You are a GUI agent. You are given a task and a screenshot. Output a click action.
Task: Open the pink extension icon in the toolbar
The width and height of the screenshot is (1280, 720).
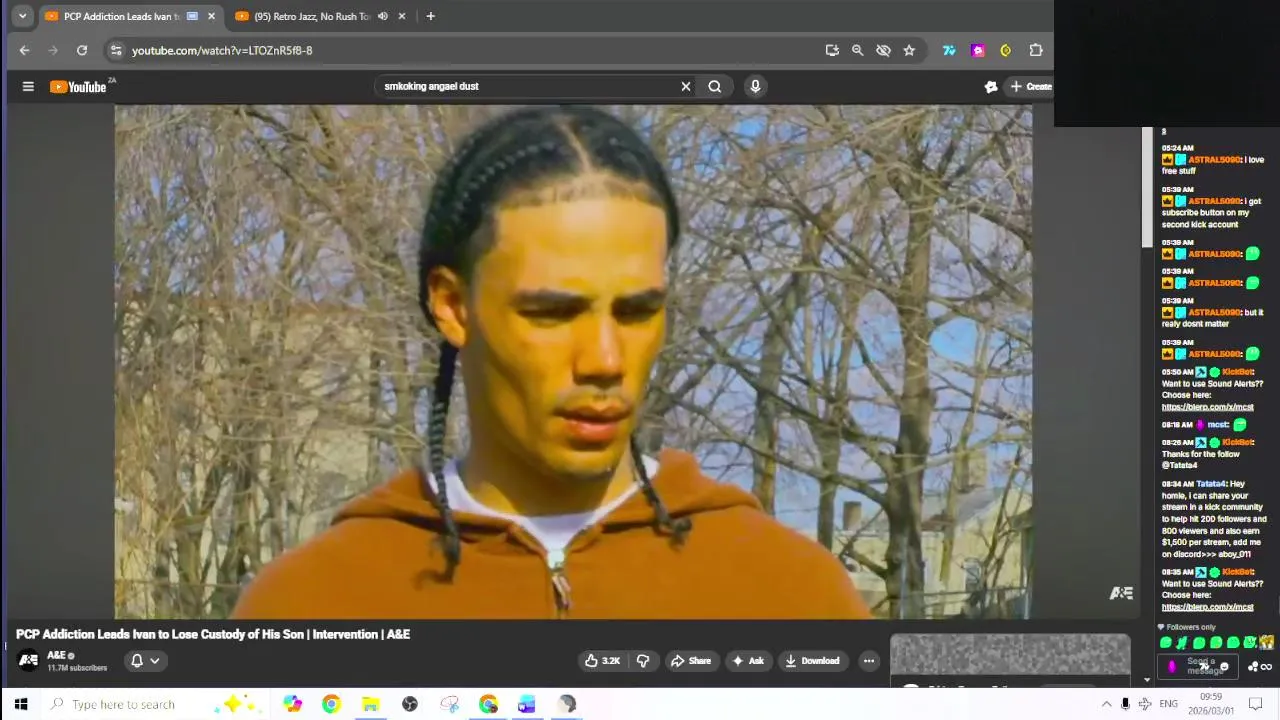click(x=978, y=50)
